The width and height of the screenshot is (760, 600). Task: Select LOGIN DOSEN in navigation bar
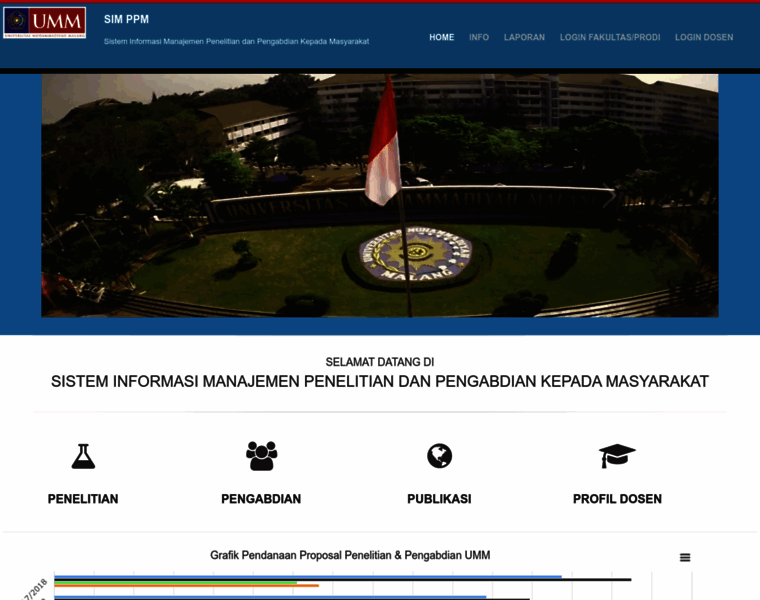point(704,37)
